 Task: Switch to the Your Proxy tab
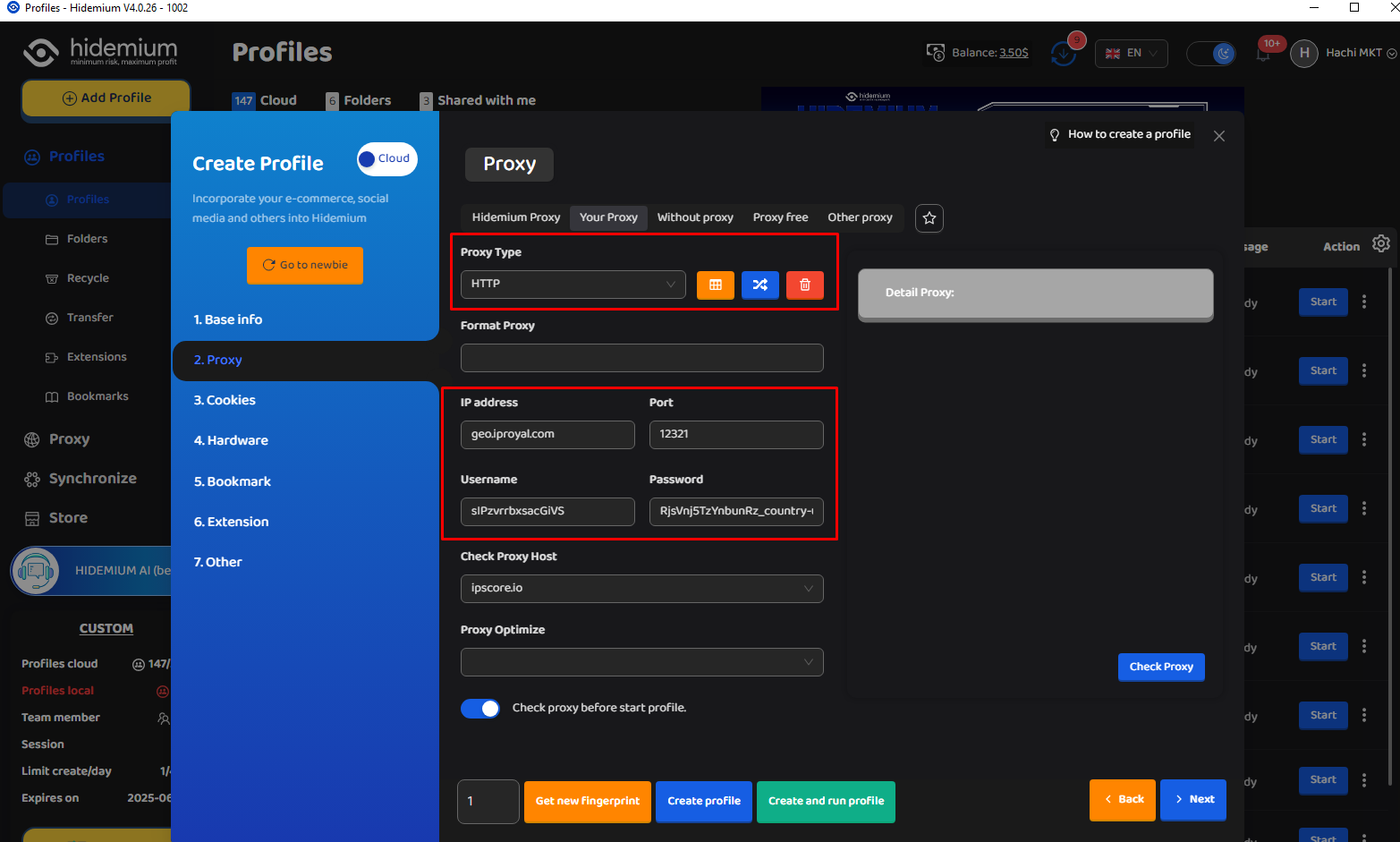pyautogui.click(x=608, y=217)
